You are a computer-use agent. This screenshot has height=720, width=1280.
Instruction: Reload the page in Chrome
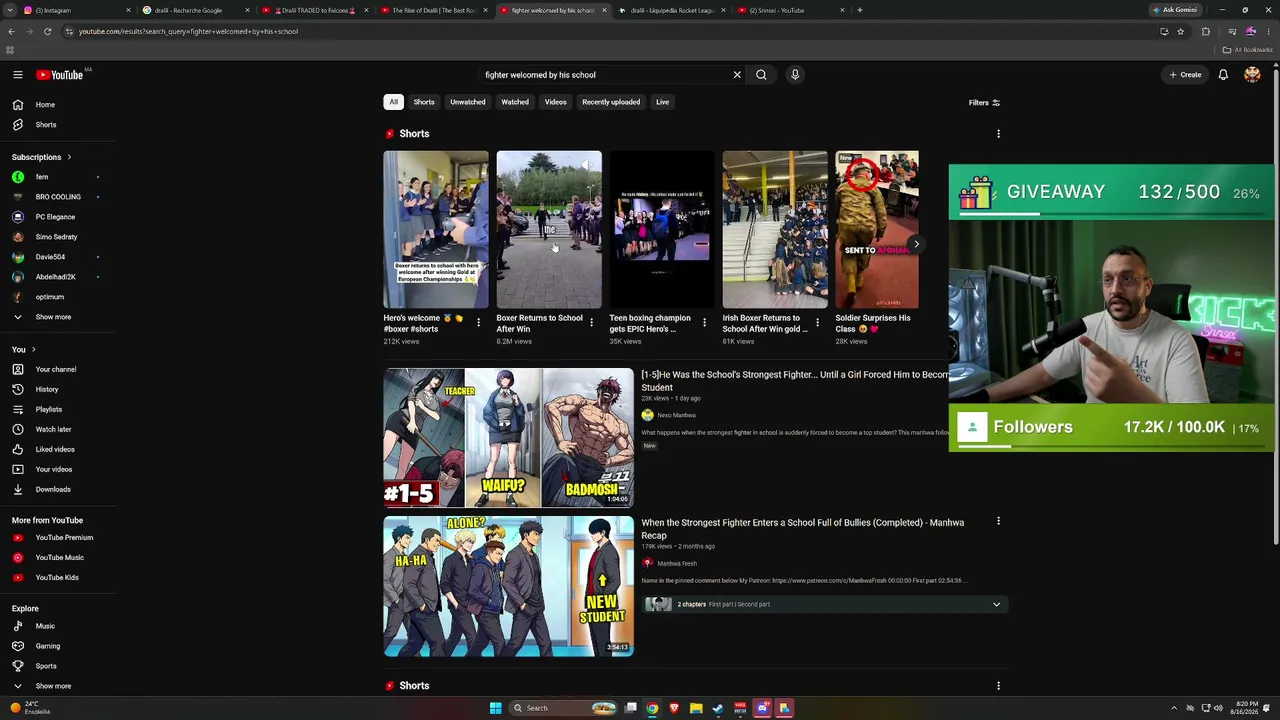47,31
